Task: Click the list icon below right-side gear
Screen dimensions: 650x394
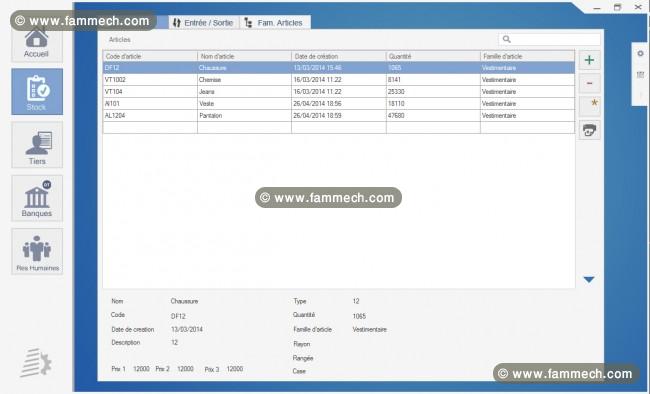Action: click(x=640, y=75)
